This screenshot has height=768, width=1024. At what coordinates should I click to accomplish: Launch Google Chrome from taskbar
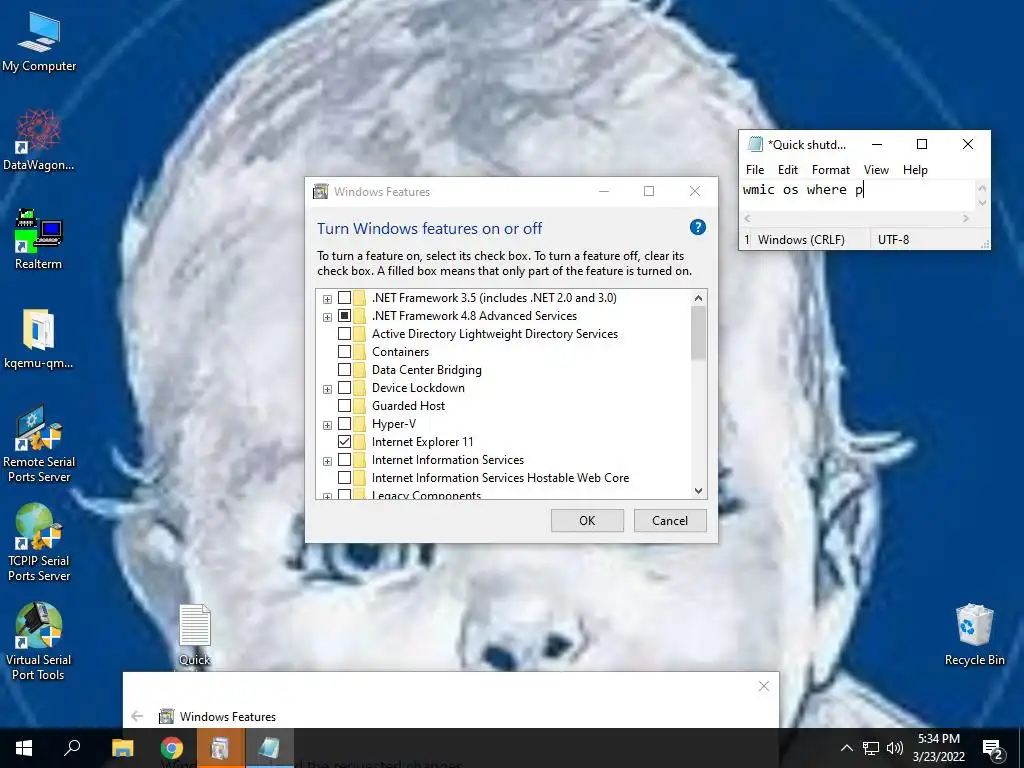[x=172, y=748]
